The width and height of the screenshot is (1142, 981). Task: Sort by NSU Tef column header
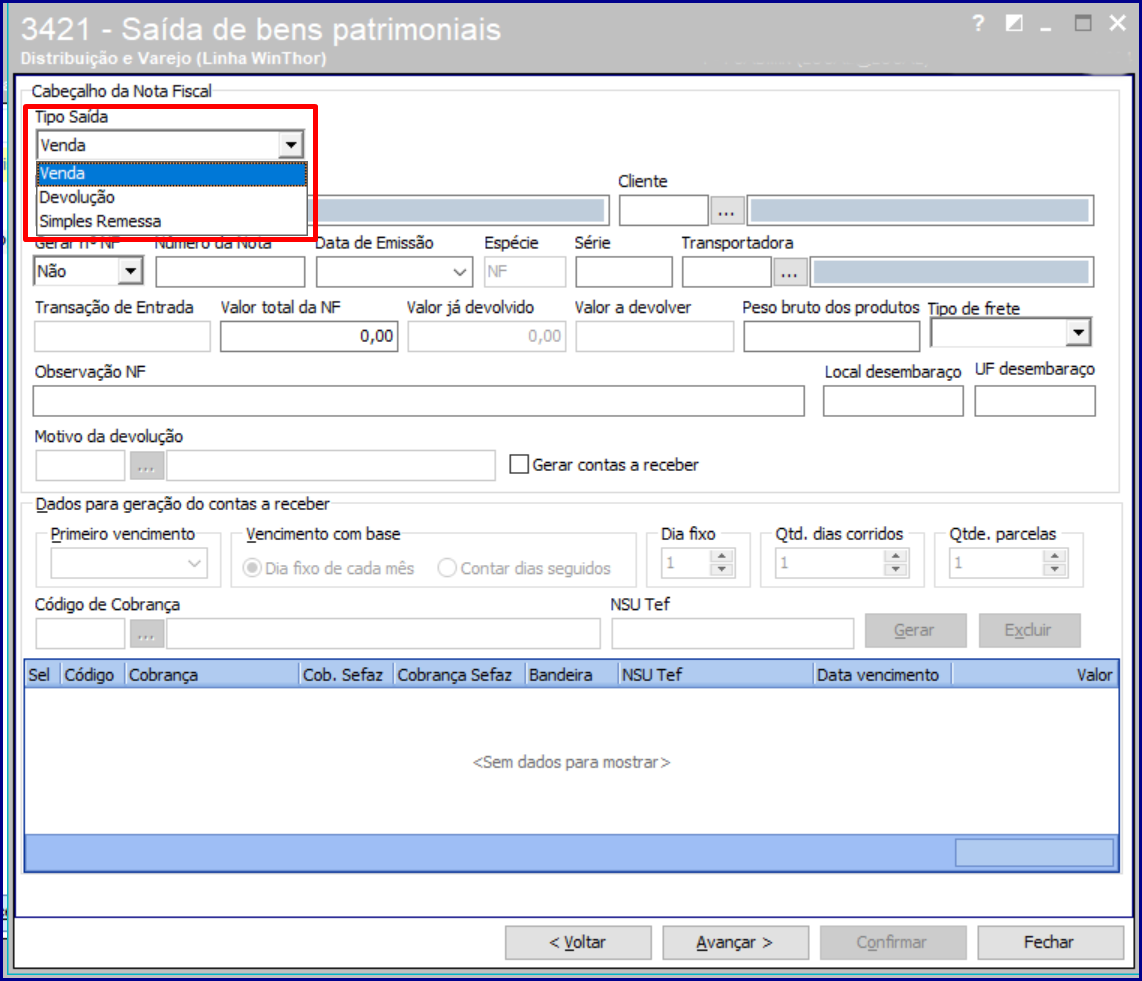click(716, 675)
